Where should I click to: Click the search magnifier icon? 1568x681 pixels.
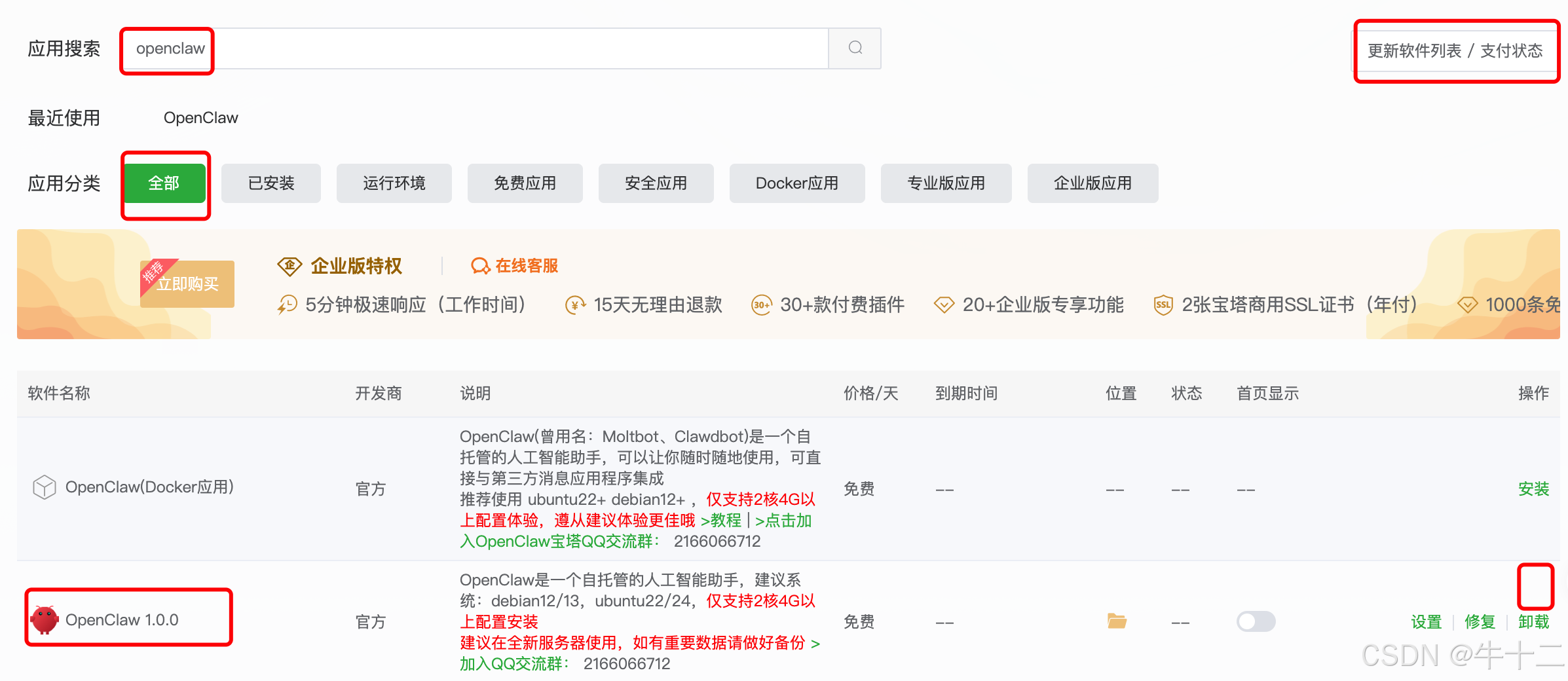coord(855,48)
